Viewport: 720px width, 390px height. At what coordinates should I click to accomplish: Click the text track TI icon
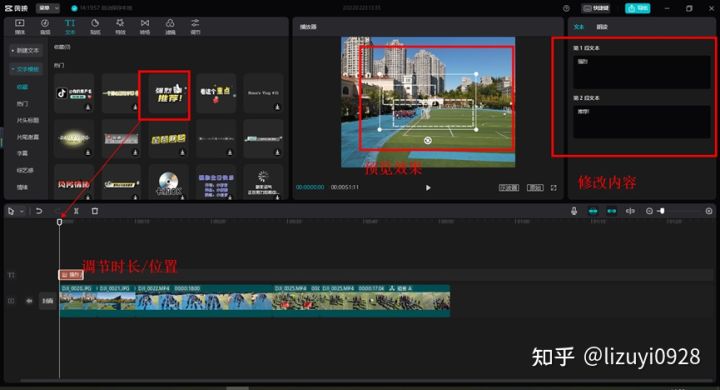[11, 275]
